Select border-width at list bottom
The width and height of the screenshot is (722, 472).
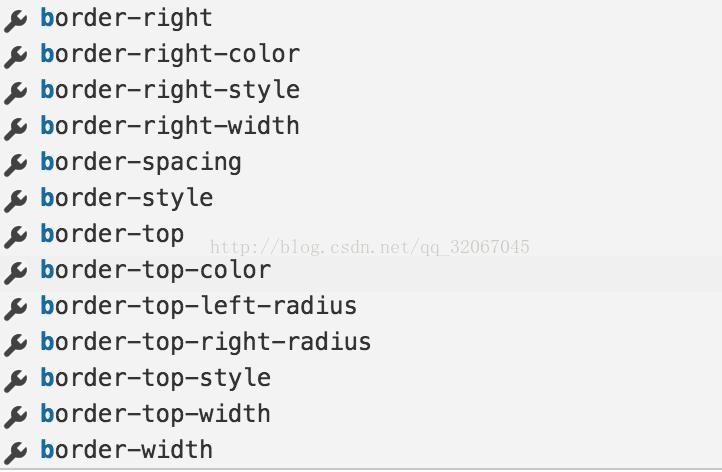[x=361, y=449]
